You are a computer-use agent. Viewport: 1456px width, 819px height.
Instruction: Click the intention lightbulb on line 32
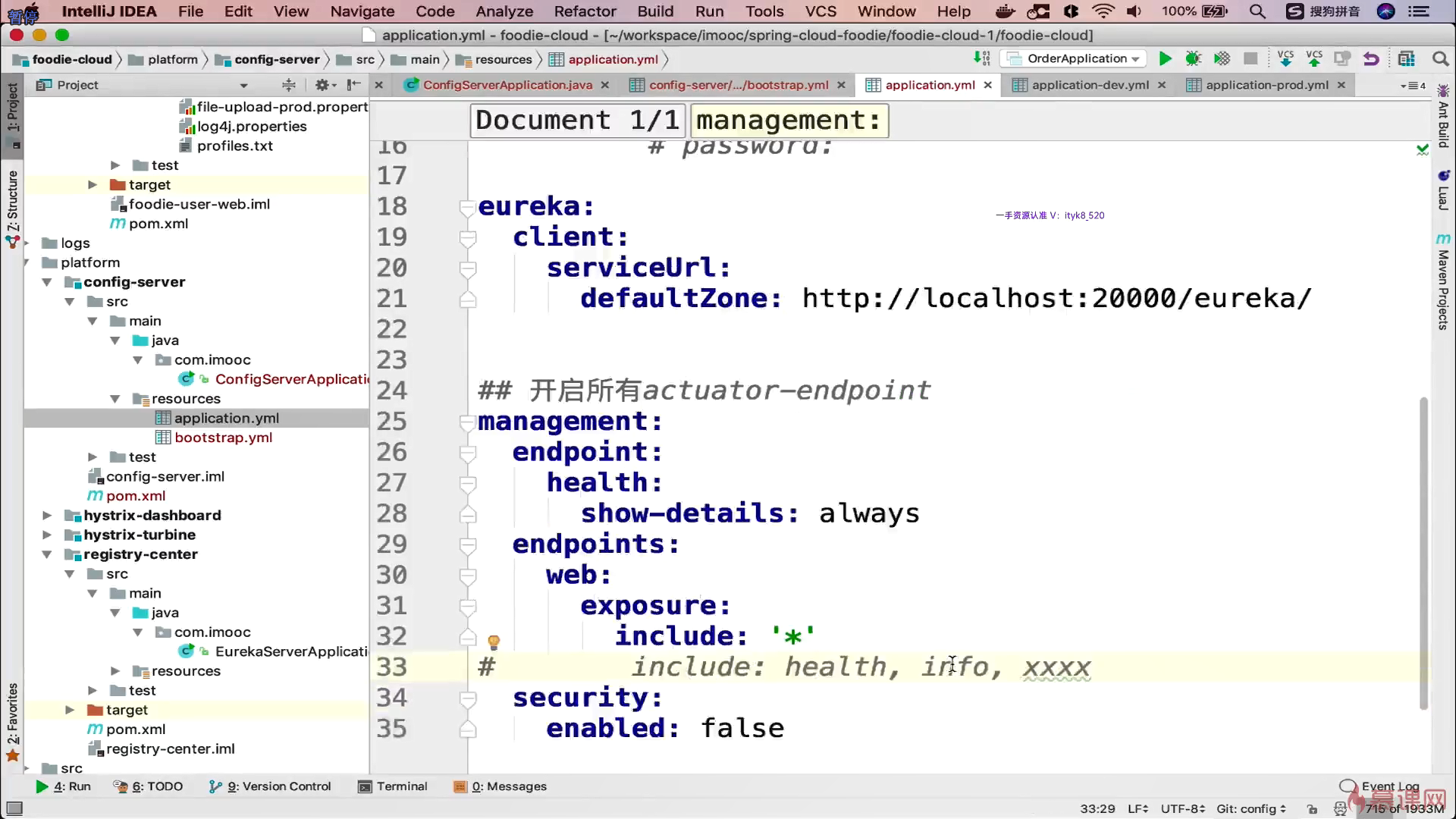coord(494,642)
